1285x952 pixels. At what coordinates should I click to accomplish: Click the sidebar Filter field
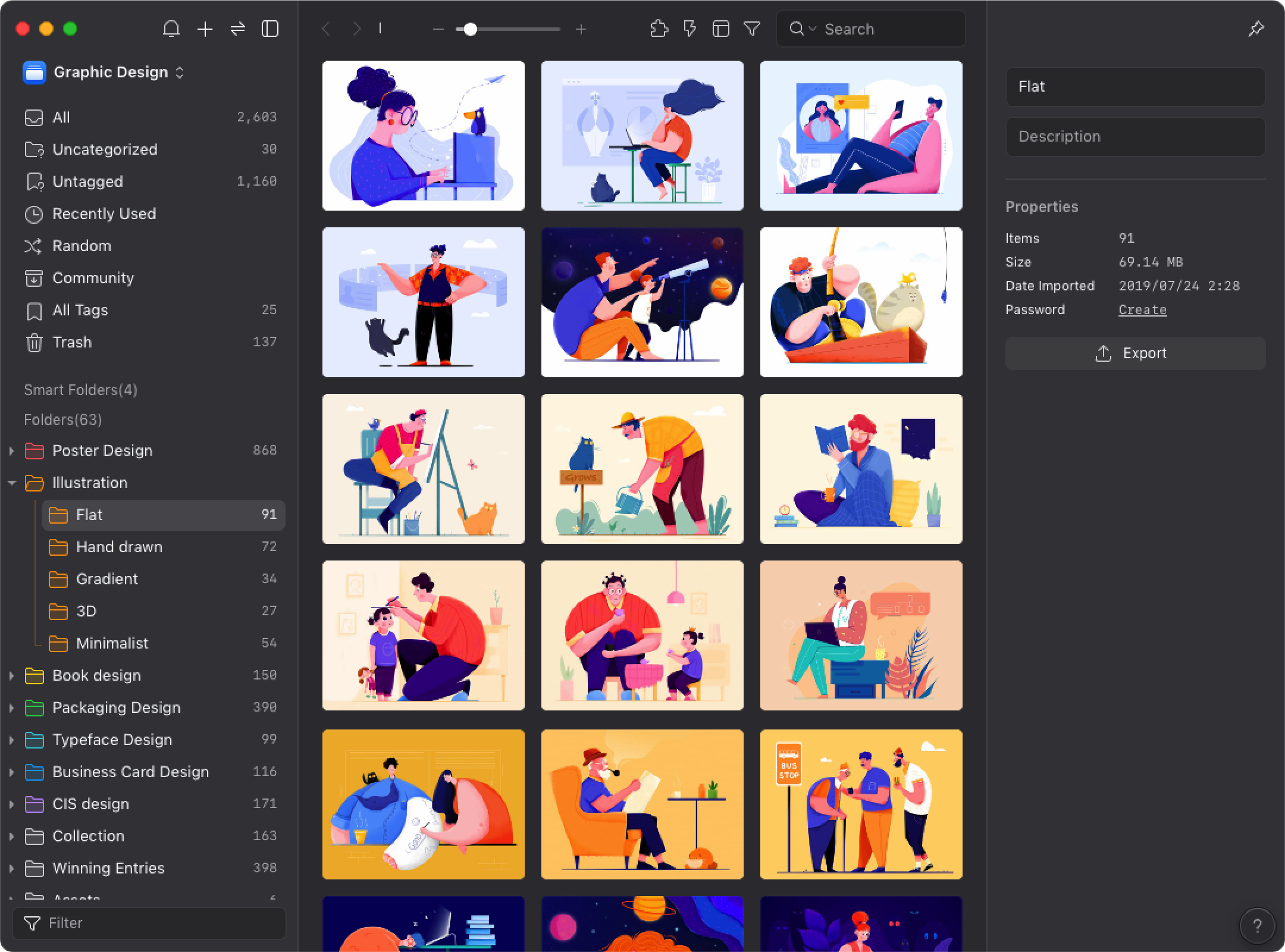pyautogui.click(x=149, y=923)
